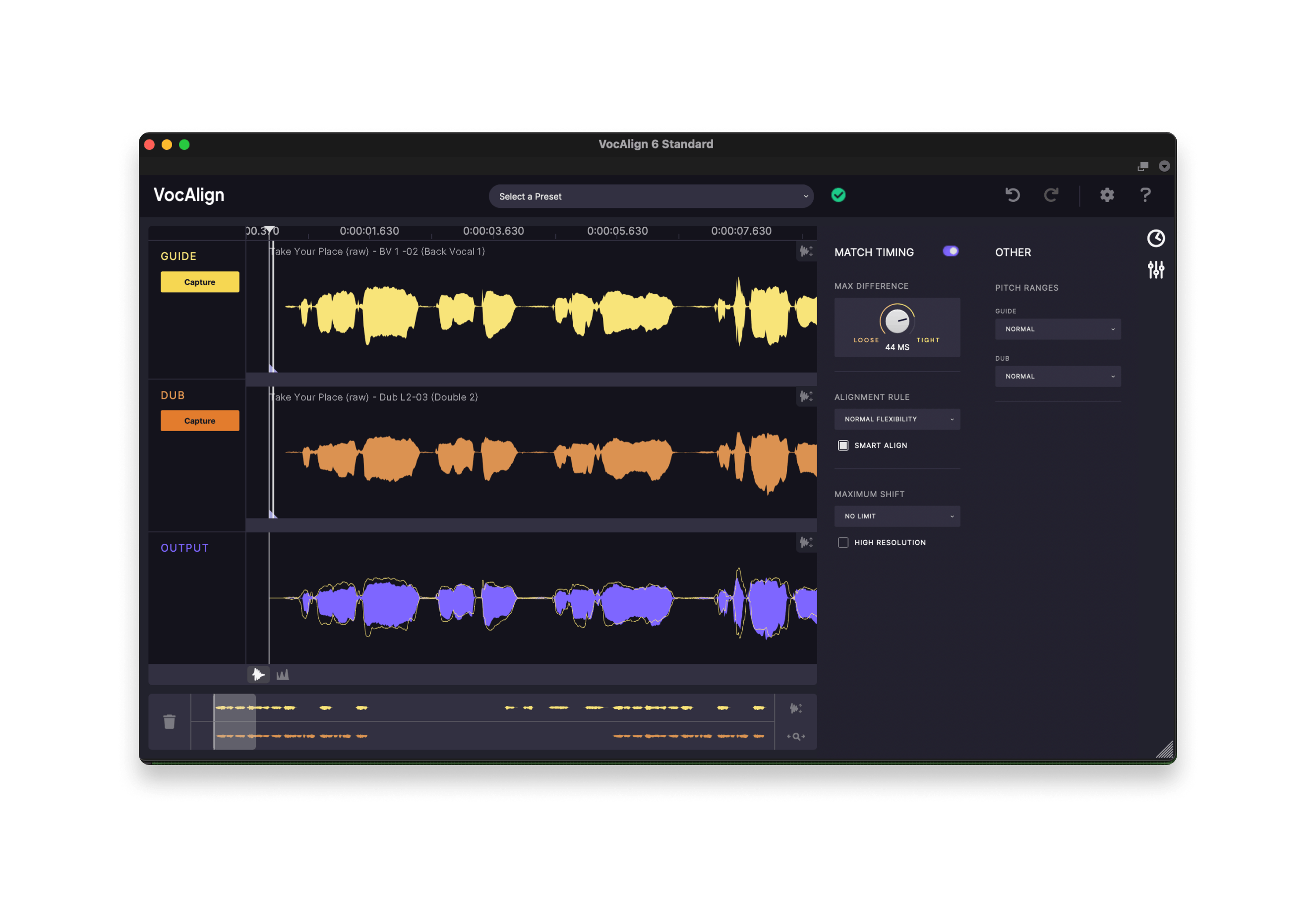This screenshot has height=897, width=1316.
Task: Click the Dub Capture button
Action: pyautogui.click(x=199, y=420)
